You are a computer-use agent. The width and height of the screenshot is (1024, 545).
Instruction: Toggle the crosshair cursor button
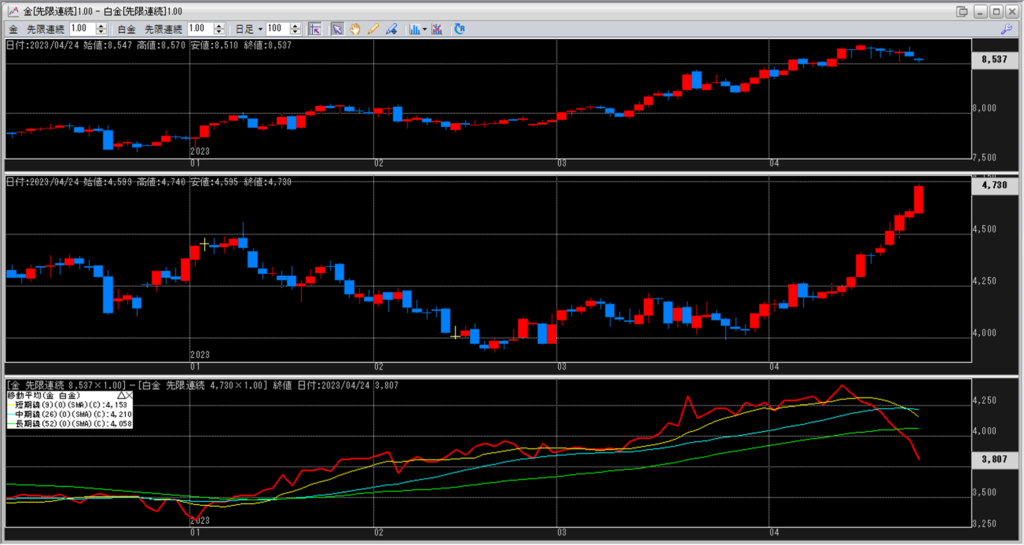tap(315, 29)
